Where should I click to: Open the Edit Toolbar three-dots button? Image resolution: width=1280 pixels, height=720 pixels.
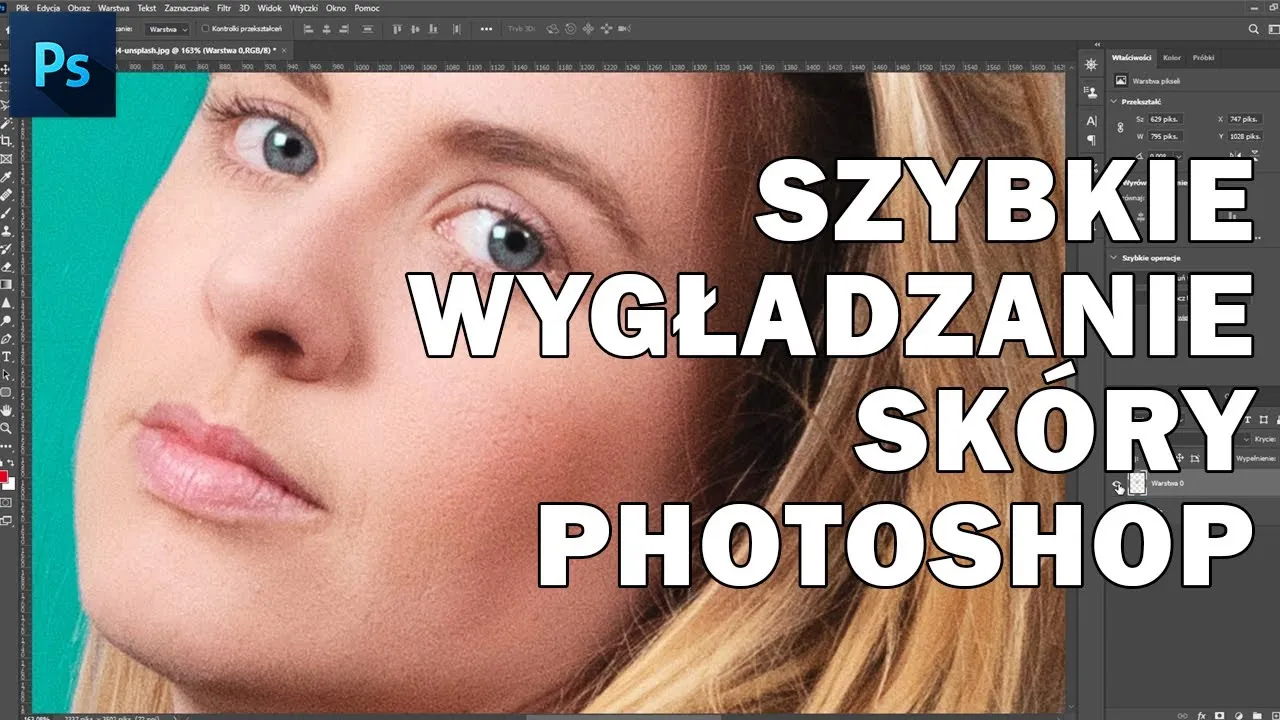point(6,446)
